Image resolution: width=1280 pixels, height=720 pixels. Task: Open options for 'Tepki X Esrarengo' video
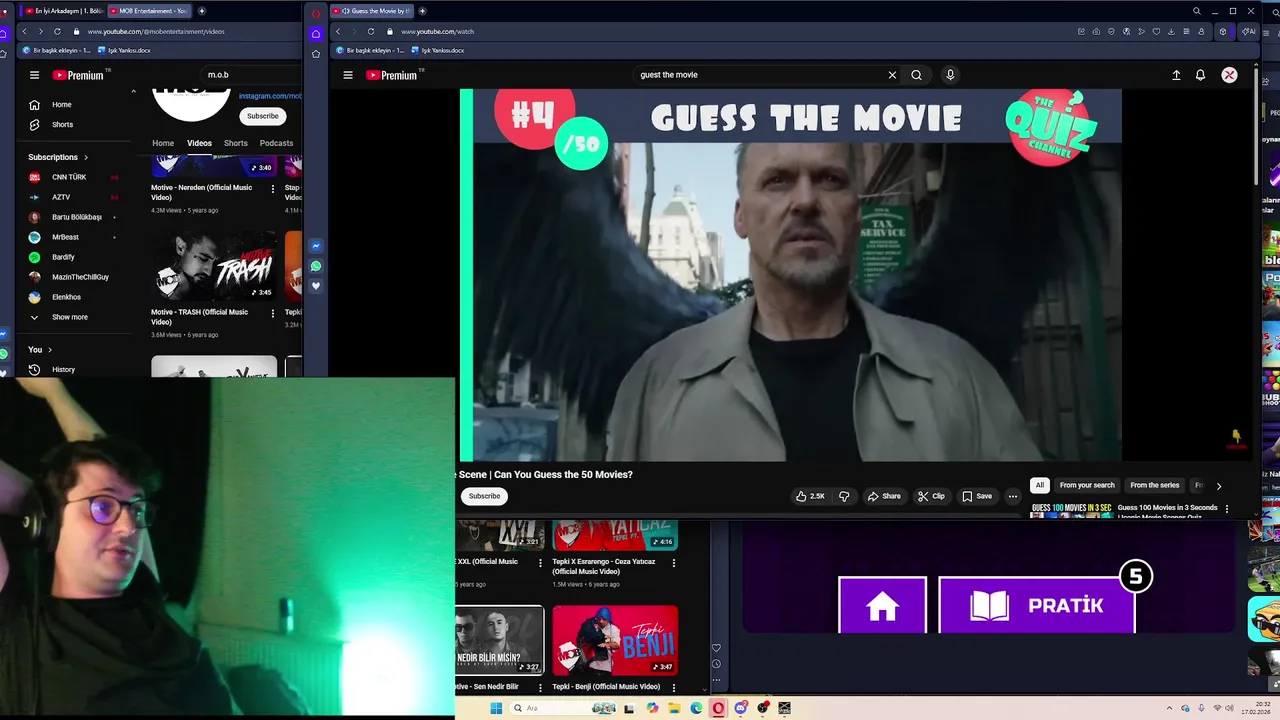click(x=673, y=563)
